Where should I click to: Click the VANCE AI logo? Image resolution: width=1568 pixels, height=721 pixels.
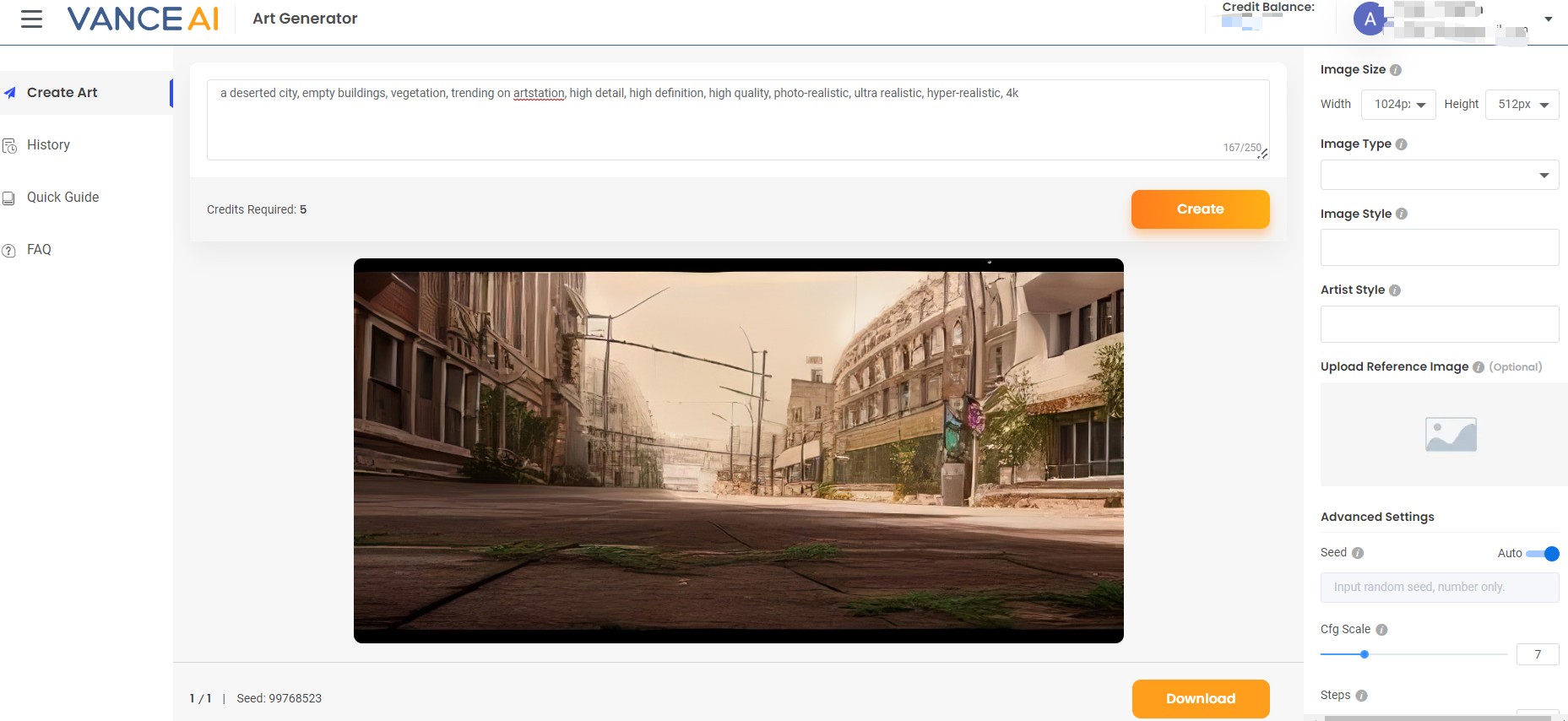point(143,19)
